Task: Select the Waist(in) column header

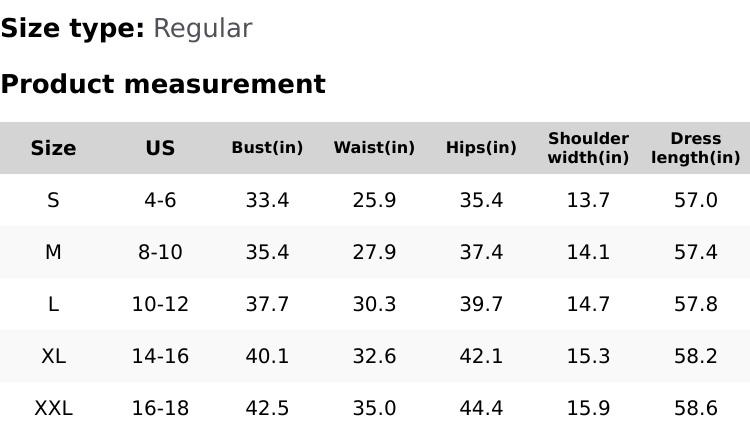Action: pos(374,148)
